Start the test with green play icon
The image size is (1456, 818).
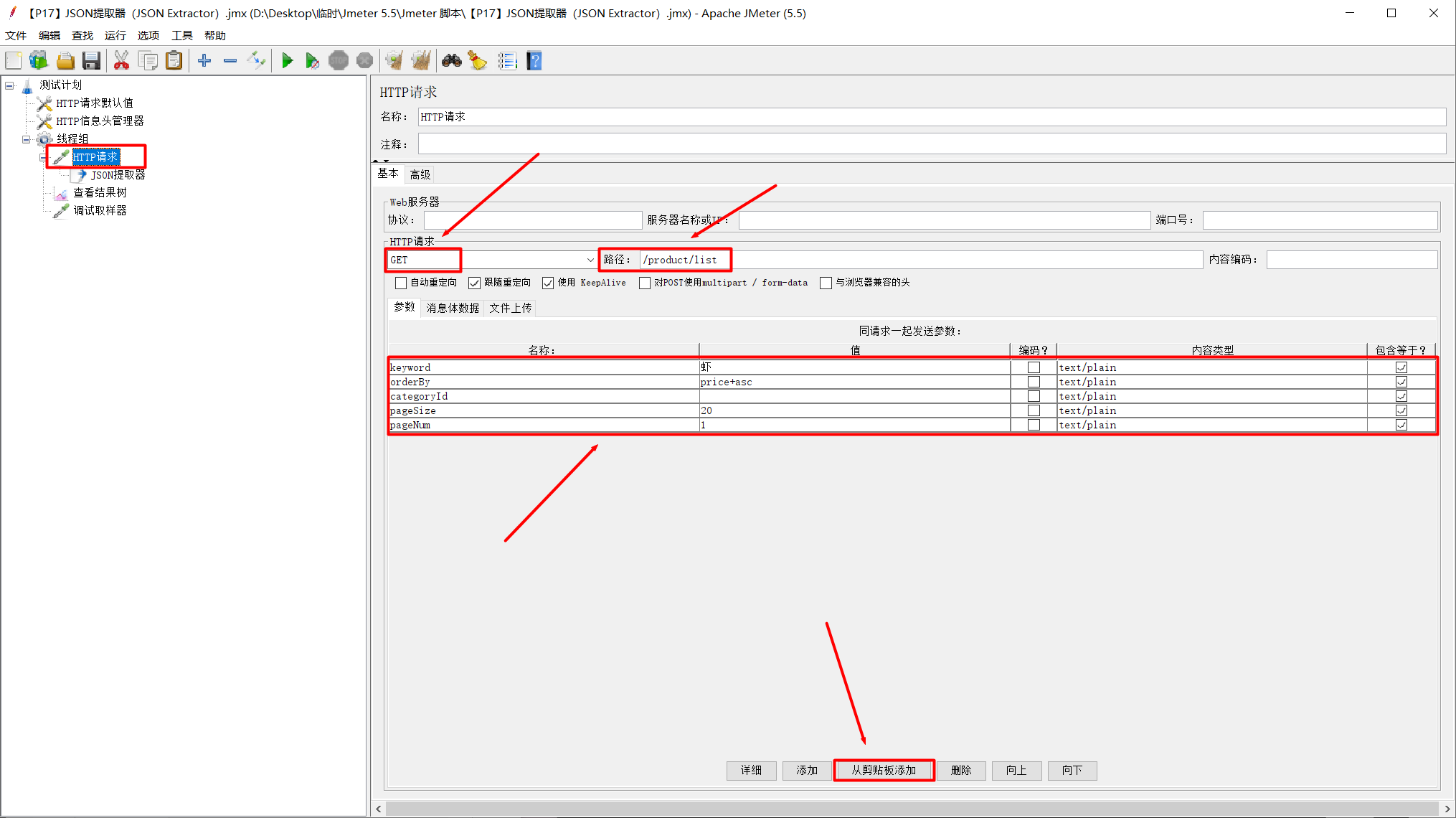287,61
